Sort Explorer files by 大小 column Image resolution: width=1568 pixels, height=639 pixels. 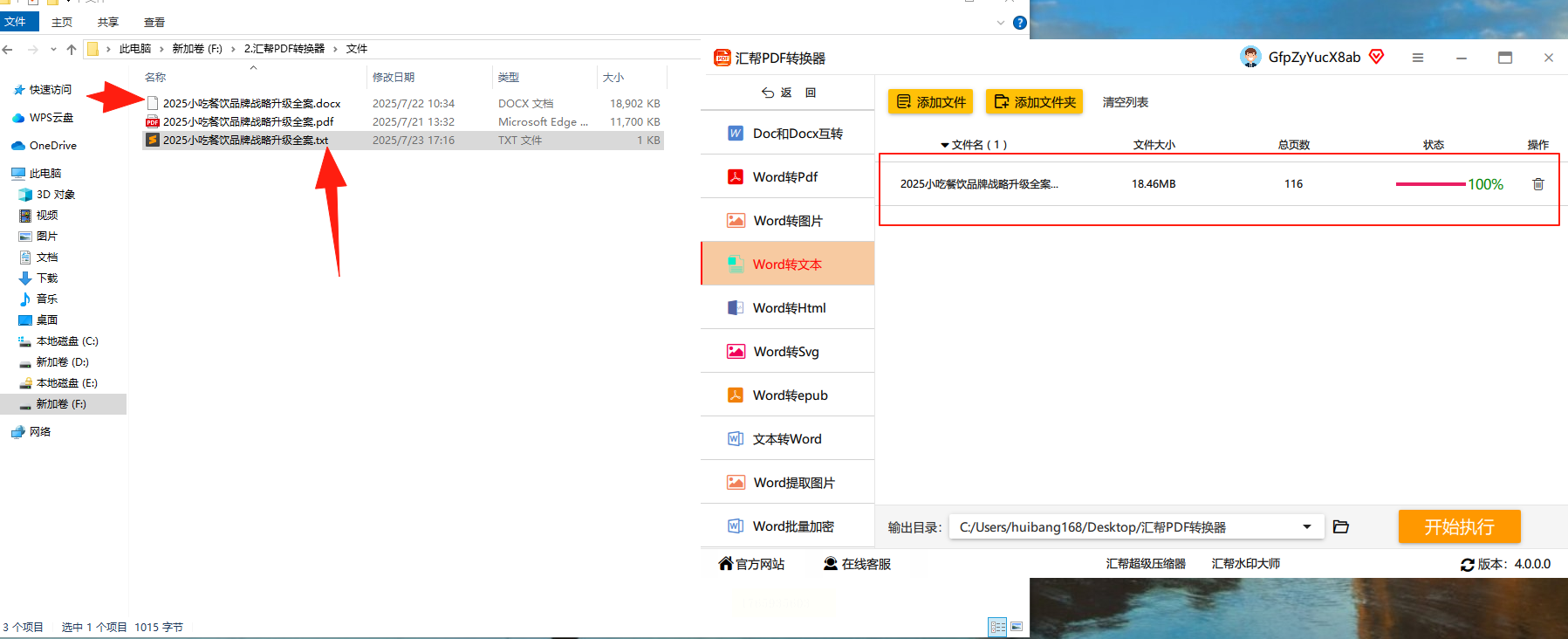[x=613, y=78]
